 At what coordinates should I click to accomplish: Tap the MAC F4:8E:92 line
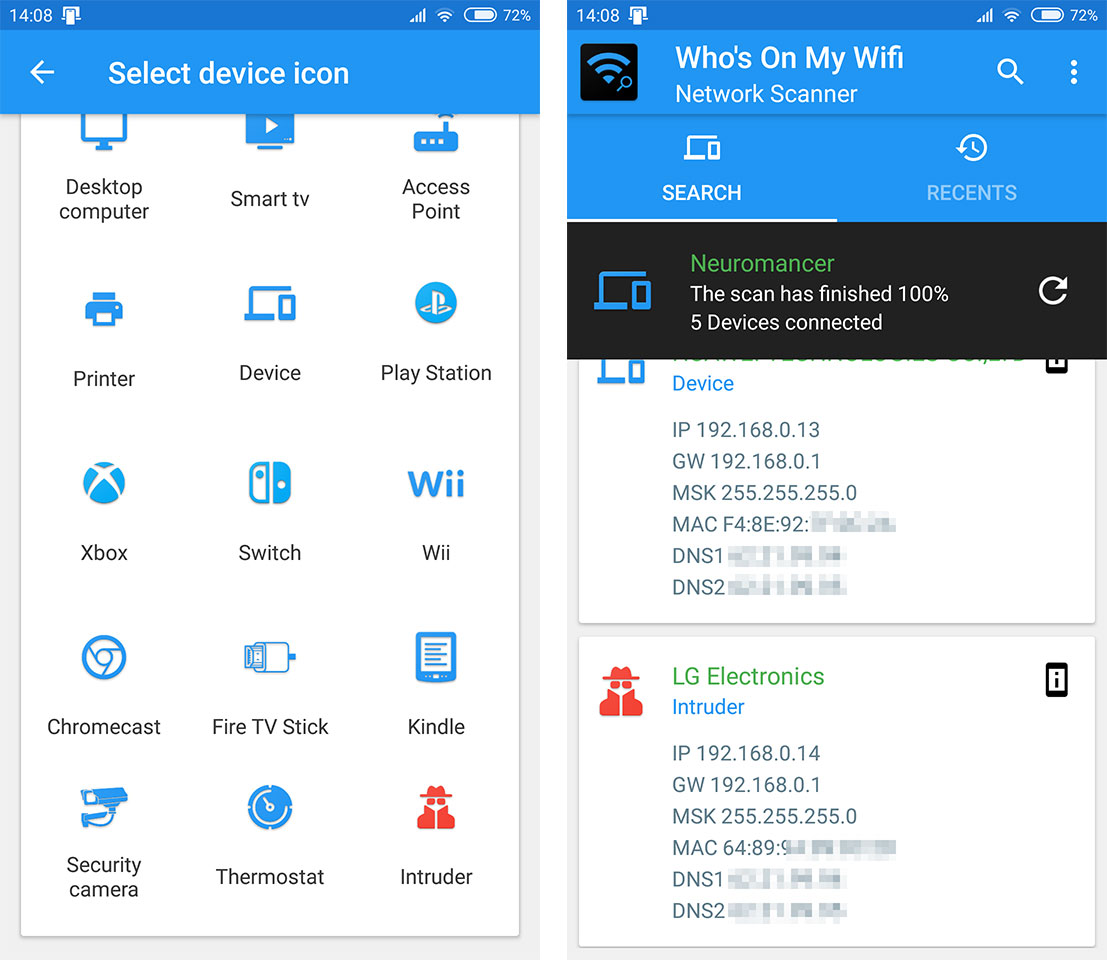784,524
